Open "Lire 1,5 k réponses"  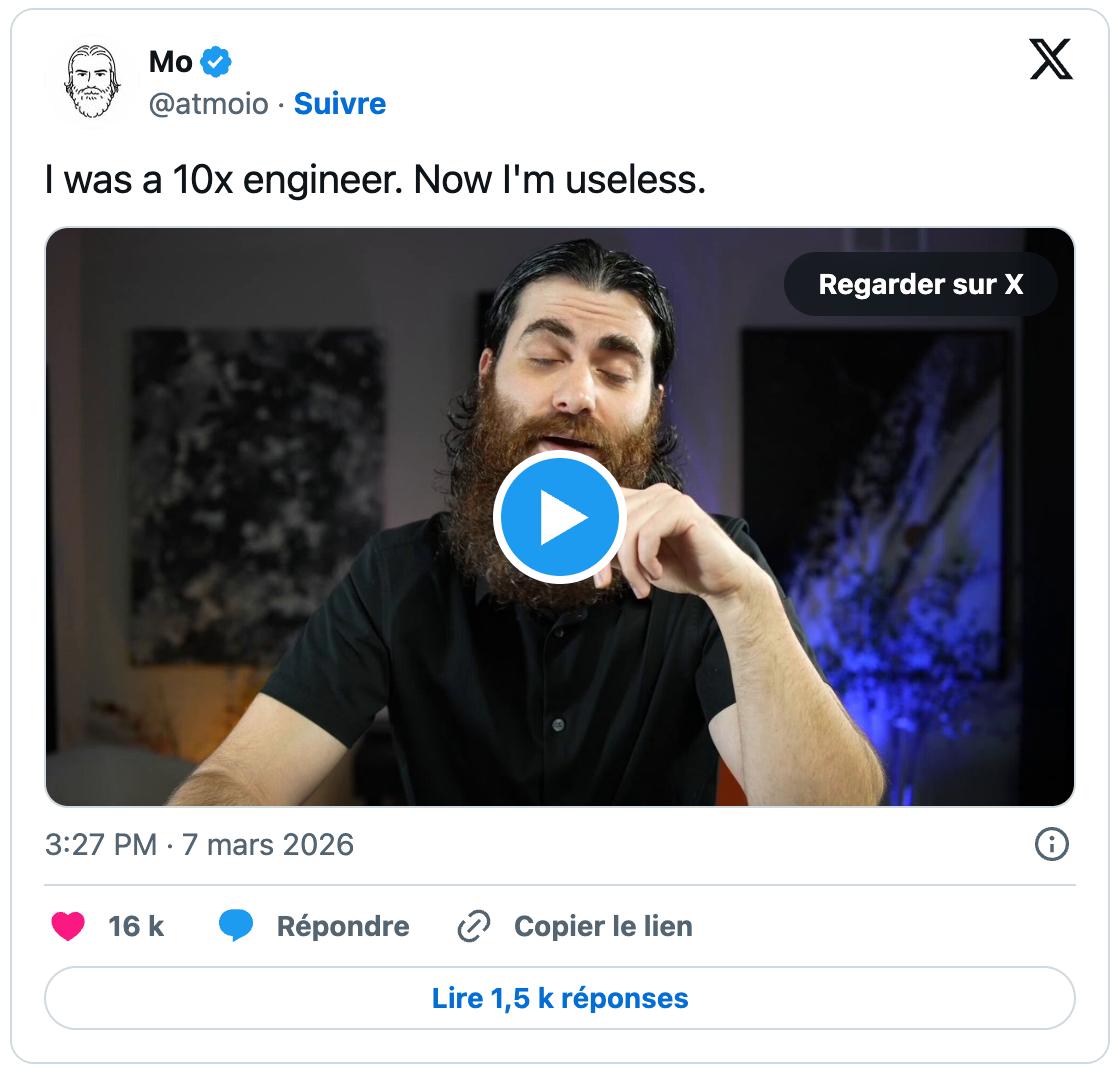point(560,998)
